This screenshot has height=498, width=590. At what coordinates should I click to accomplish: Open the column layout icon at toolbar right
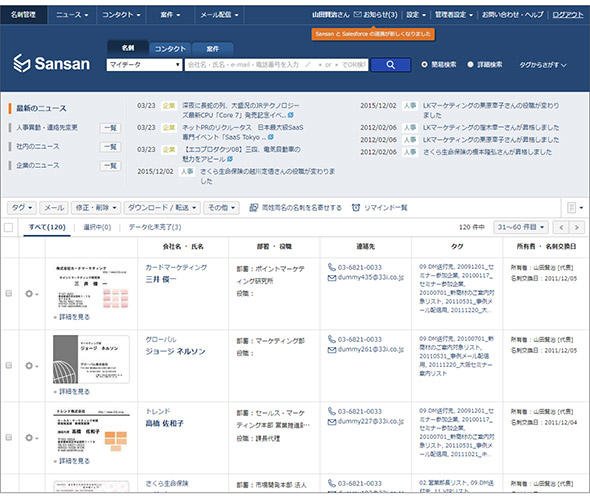click(575, 207)
